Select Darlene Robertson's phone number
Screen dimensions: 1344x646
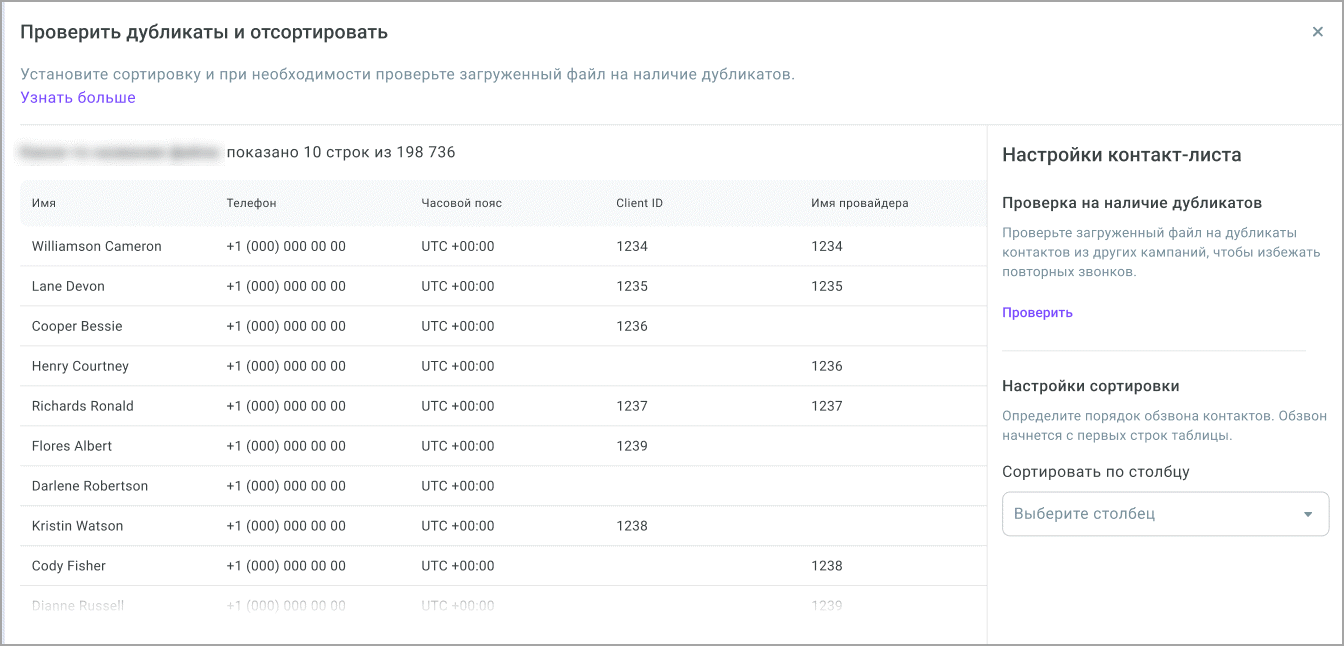[x=286, y=486]
